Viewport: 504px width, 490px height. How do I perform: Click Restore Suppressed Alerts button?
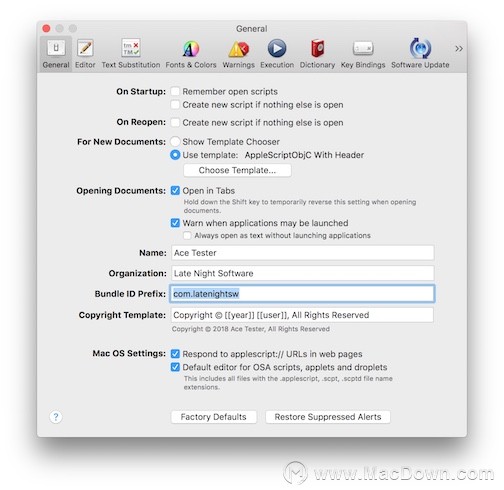point(328,417)
